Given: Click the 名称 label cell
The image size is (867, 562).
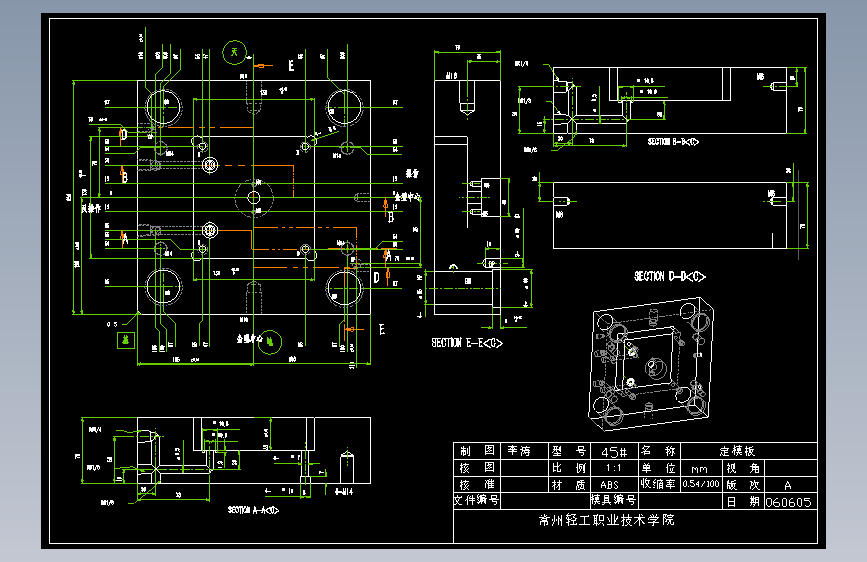Looking at the screenshot, I should coord(659,451).
